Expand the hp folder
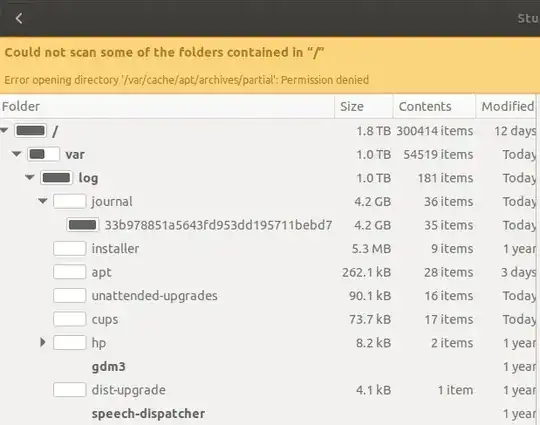Image resolution: width=540 pixels, height=425 pixels. (x=43, y=342)
